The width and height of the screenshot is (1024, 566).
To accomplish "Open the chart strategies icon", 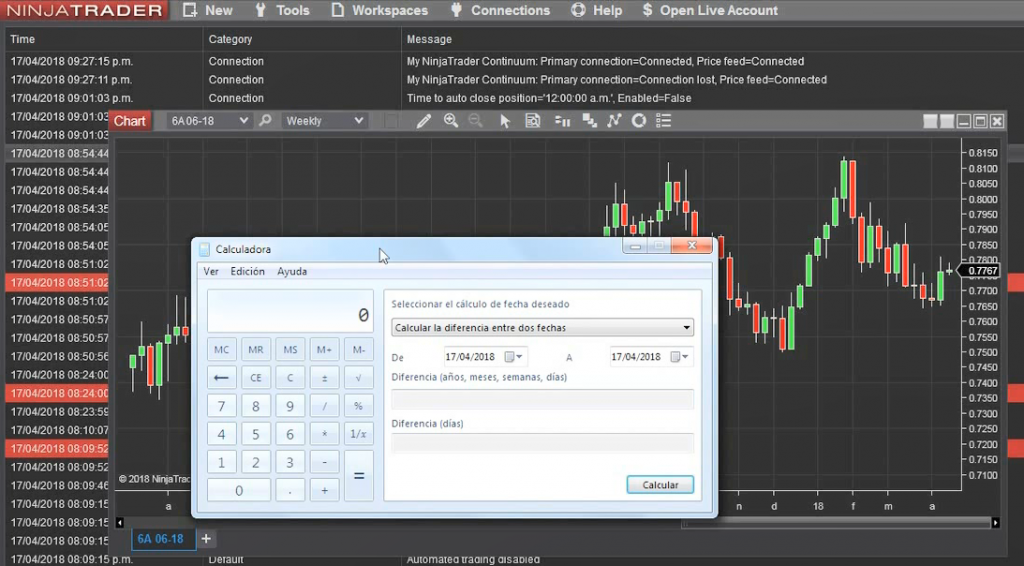I will click(x=639, y=121).
